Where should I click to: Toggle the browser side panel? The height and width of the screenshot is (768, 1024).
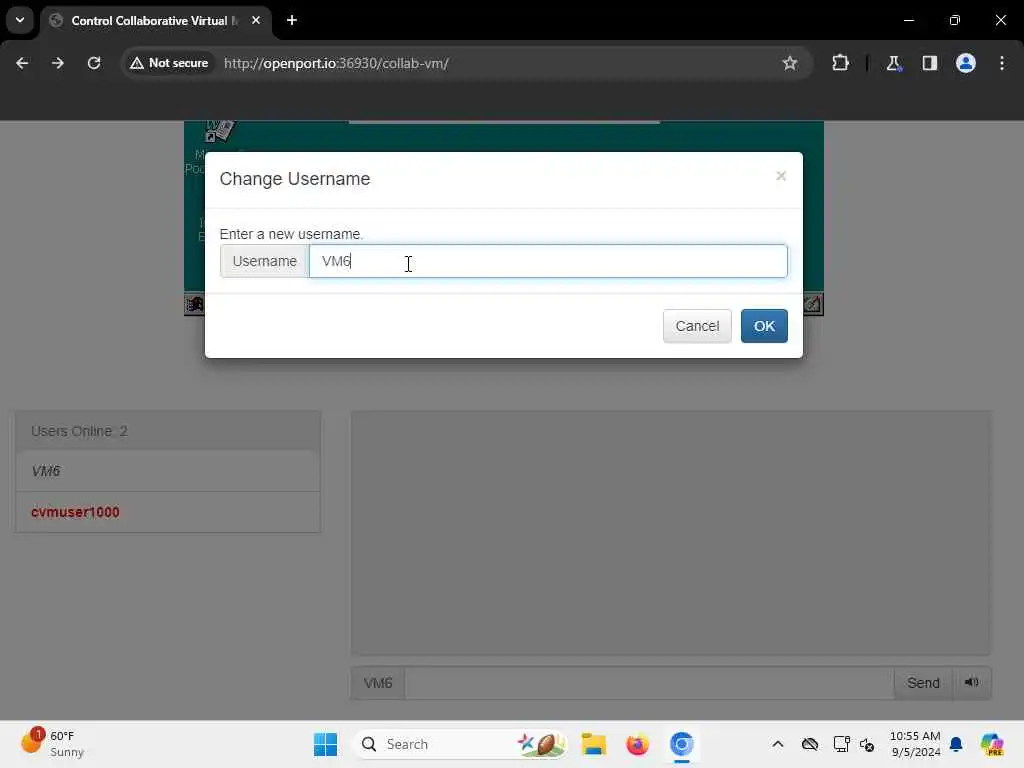tap(929, 63)
